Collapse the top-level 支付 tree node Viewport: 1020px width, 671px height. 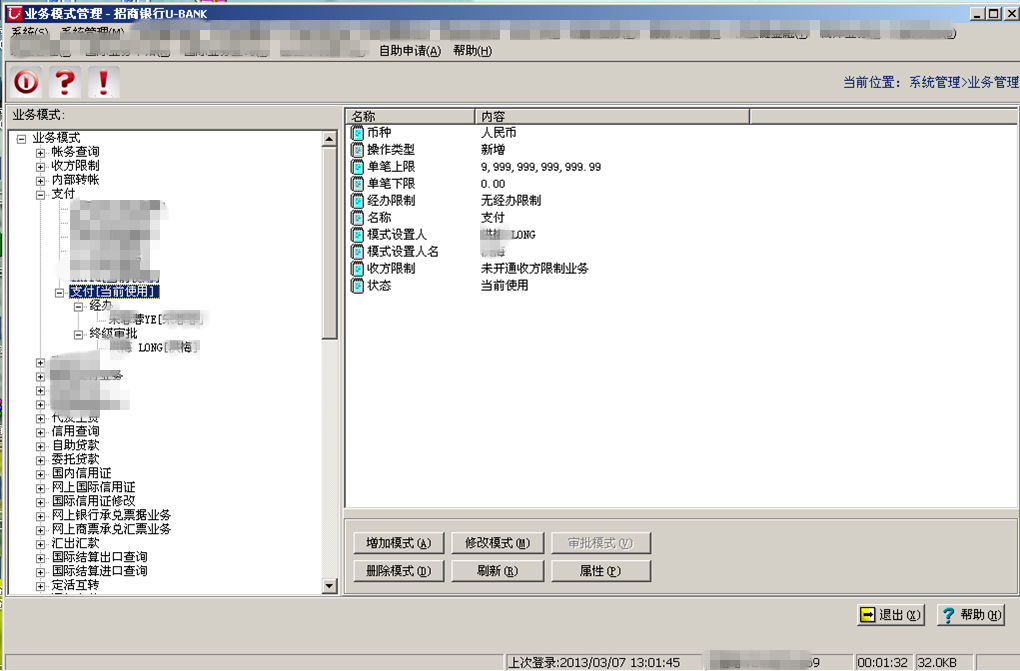(40, 195)
